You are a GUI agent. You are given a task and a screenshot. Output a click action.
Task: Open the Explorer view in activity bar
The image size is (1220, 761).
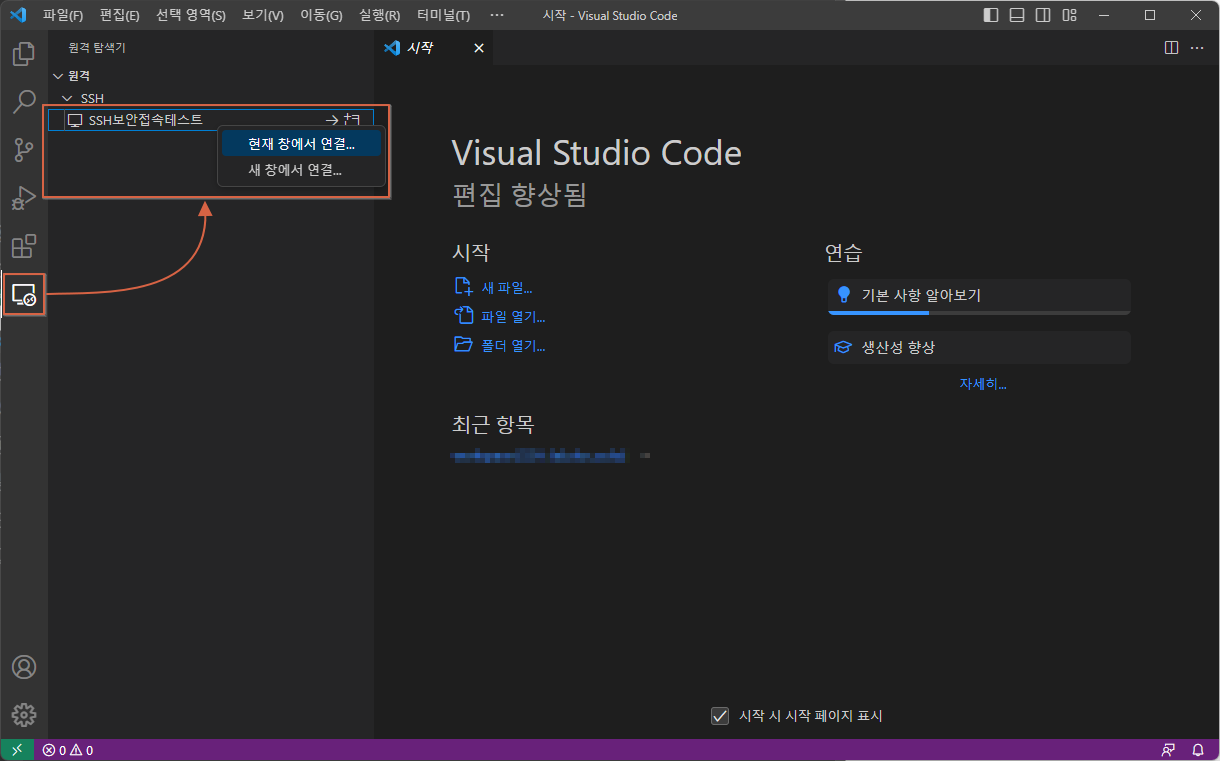point(24,53)
